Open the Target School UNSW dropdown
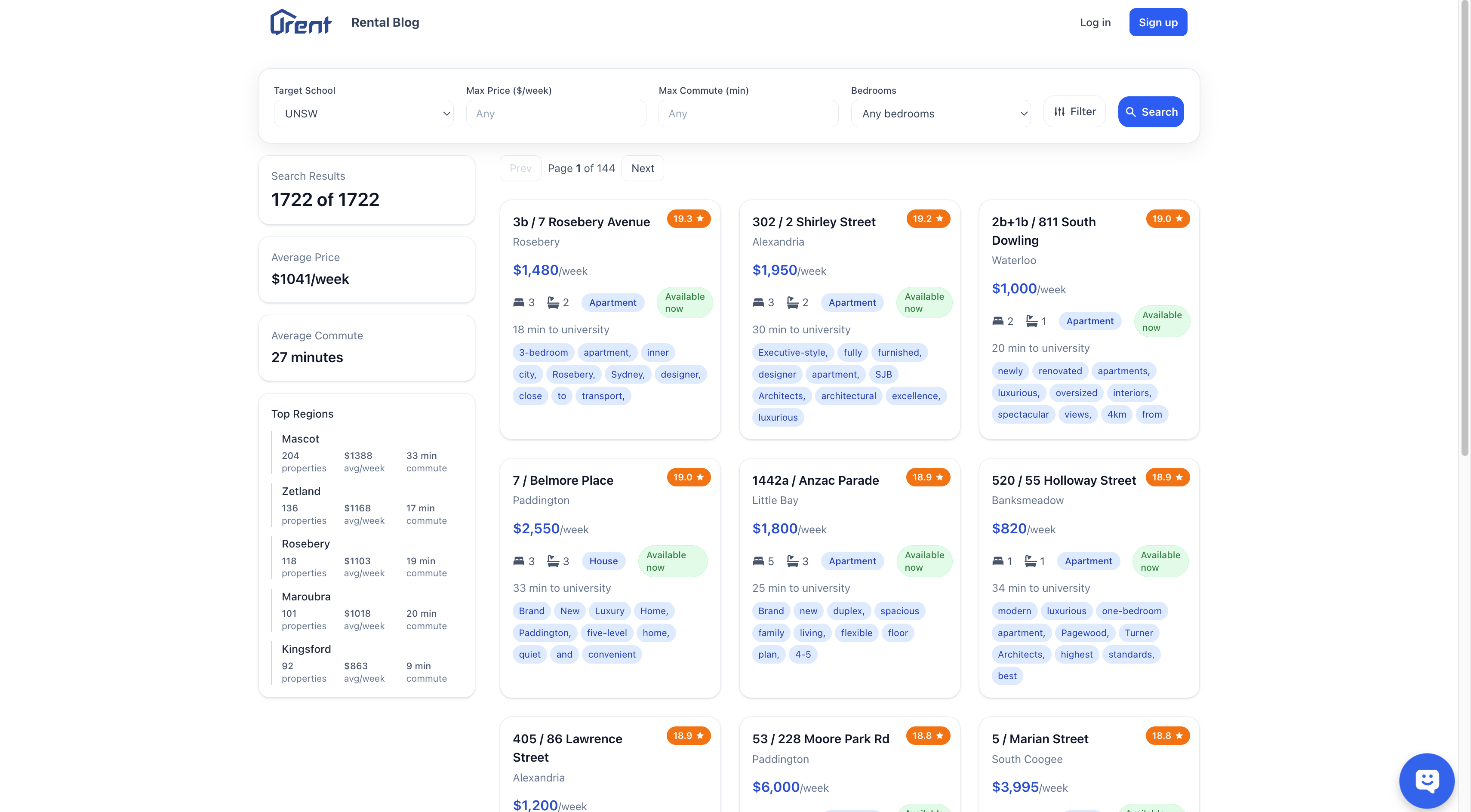The width and height of the screenshot is (1471, 812). pos(363,114)
